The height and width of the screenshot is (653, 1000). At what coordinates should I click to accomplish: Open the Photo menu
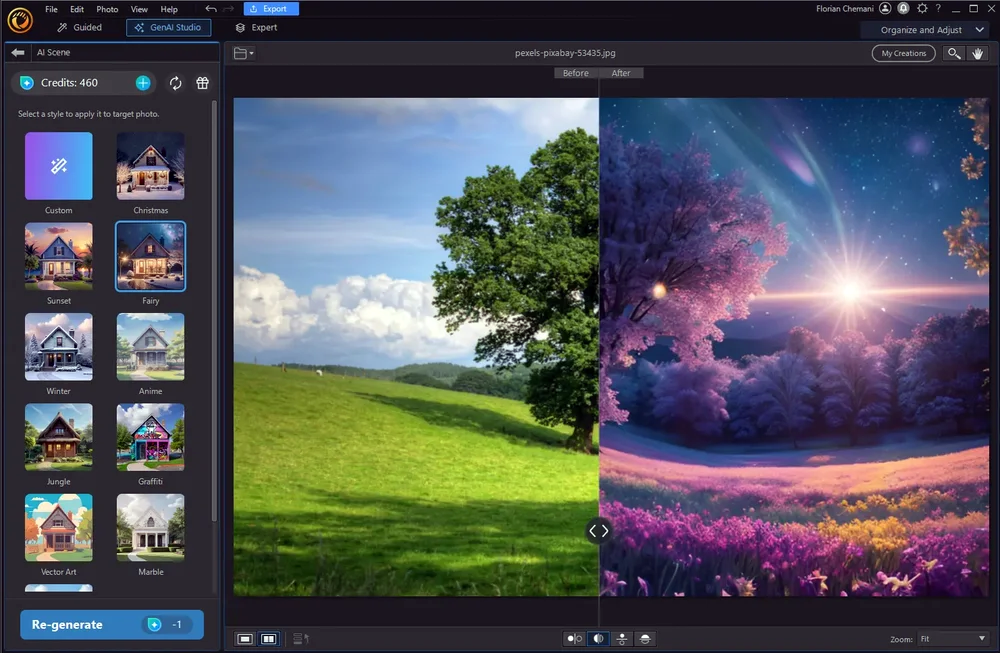(107, 9)
